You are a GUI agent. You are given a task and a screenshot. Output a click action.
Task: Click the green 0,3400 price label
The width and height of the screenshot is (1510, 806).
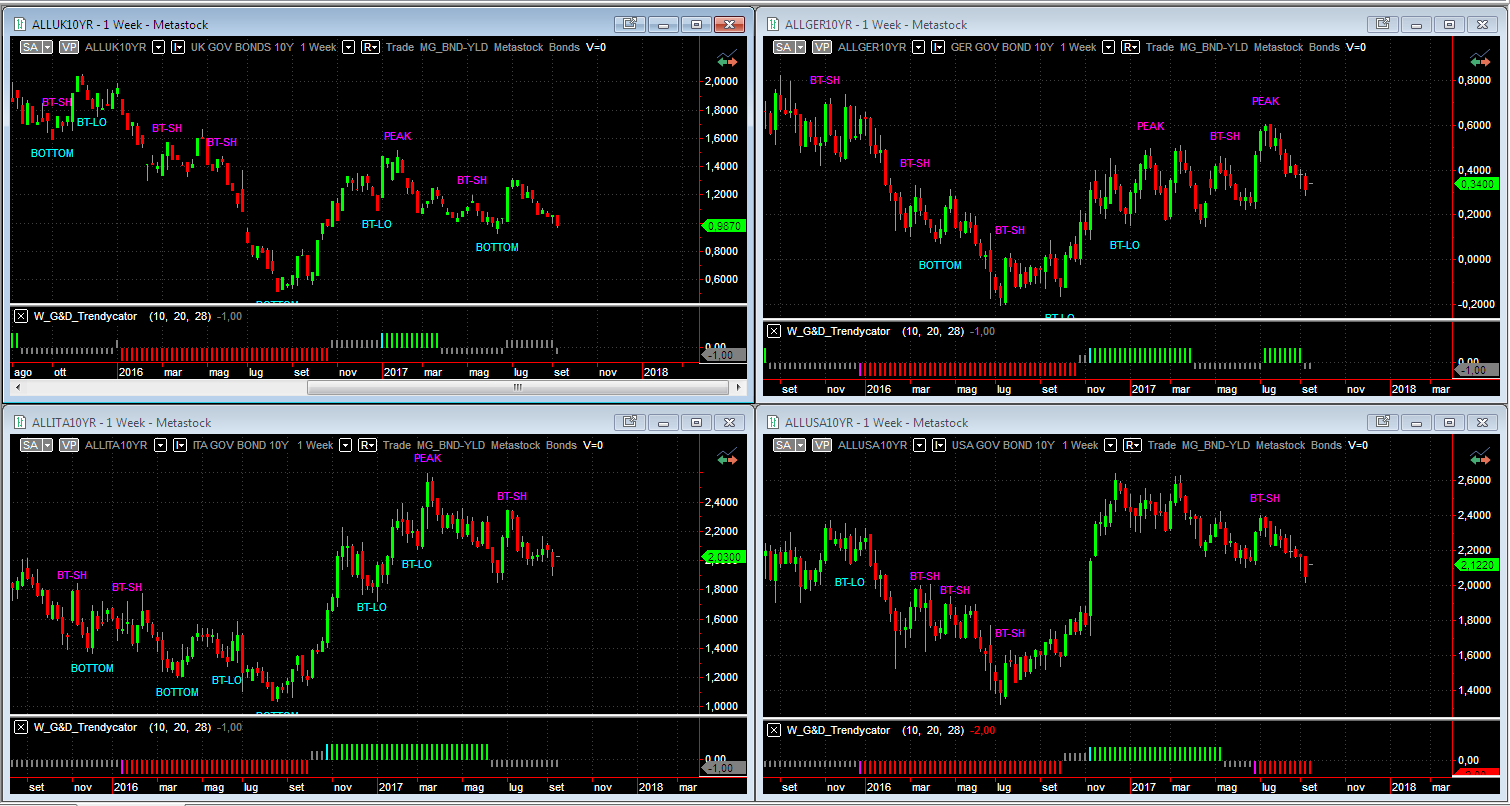click(x=1477, y=184)
